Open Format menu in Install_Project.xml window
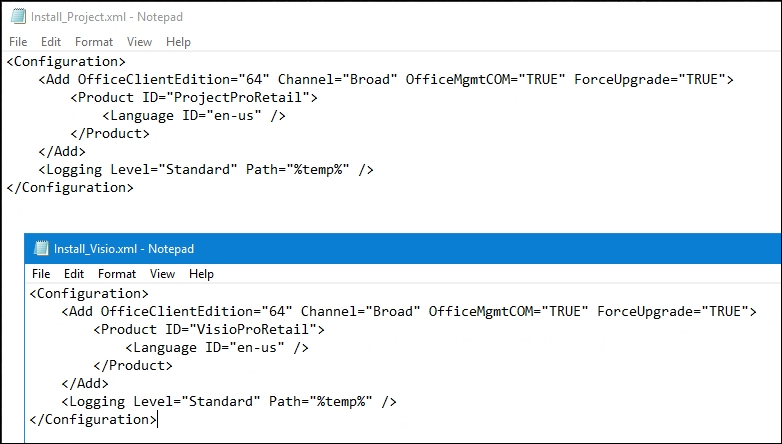Image resolution: width=782 pixels, height=444 pixels. pyautogui.click(x=94, y=42)
